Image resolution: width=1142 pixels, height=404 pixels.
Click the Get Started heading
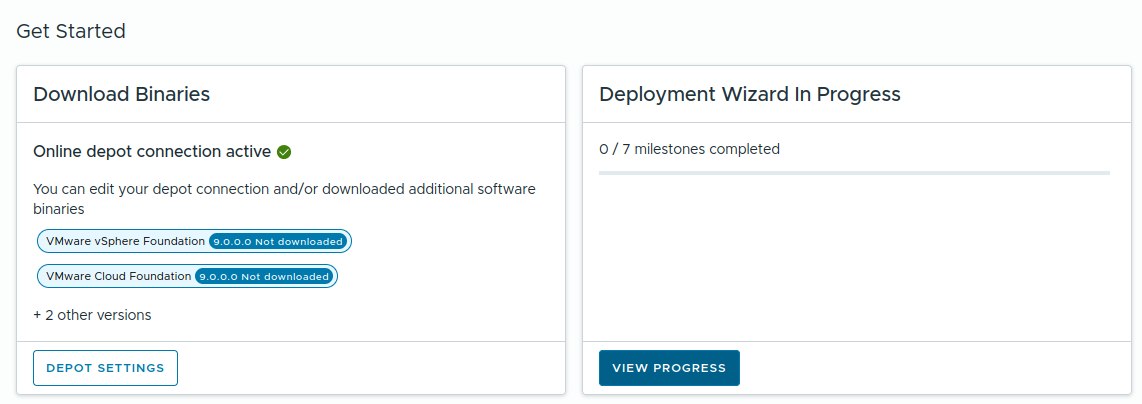pos(71,31)
